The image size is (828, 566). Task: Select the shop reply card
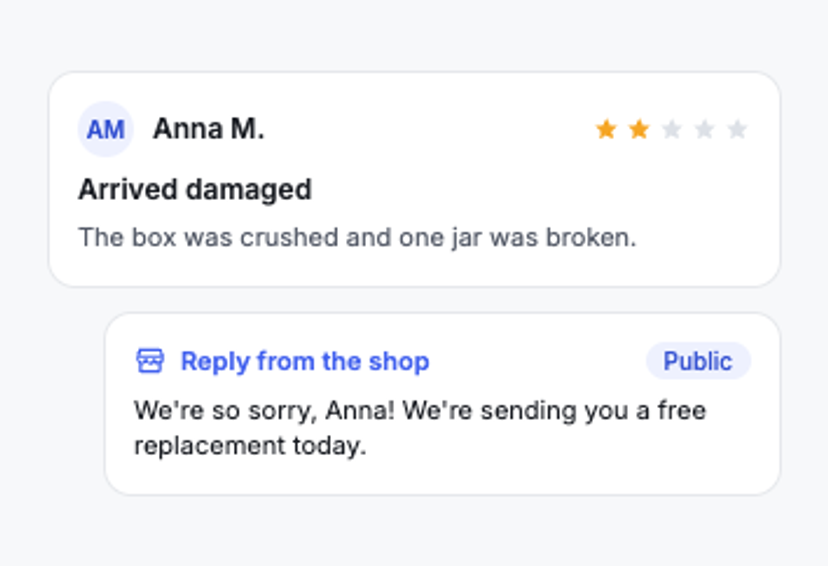click(x=443, y=404)
